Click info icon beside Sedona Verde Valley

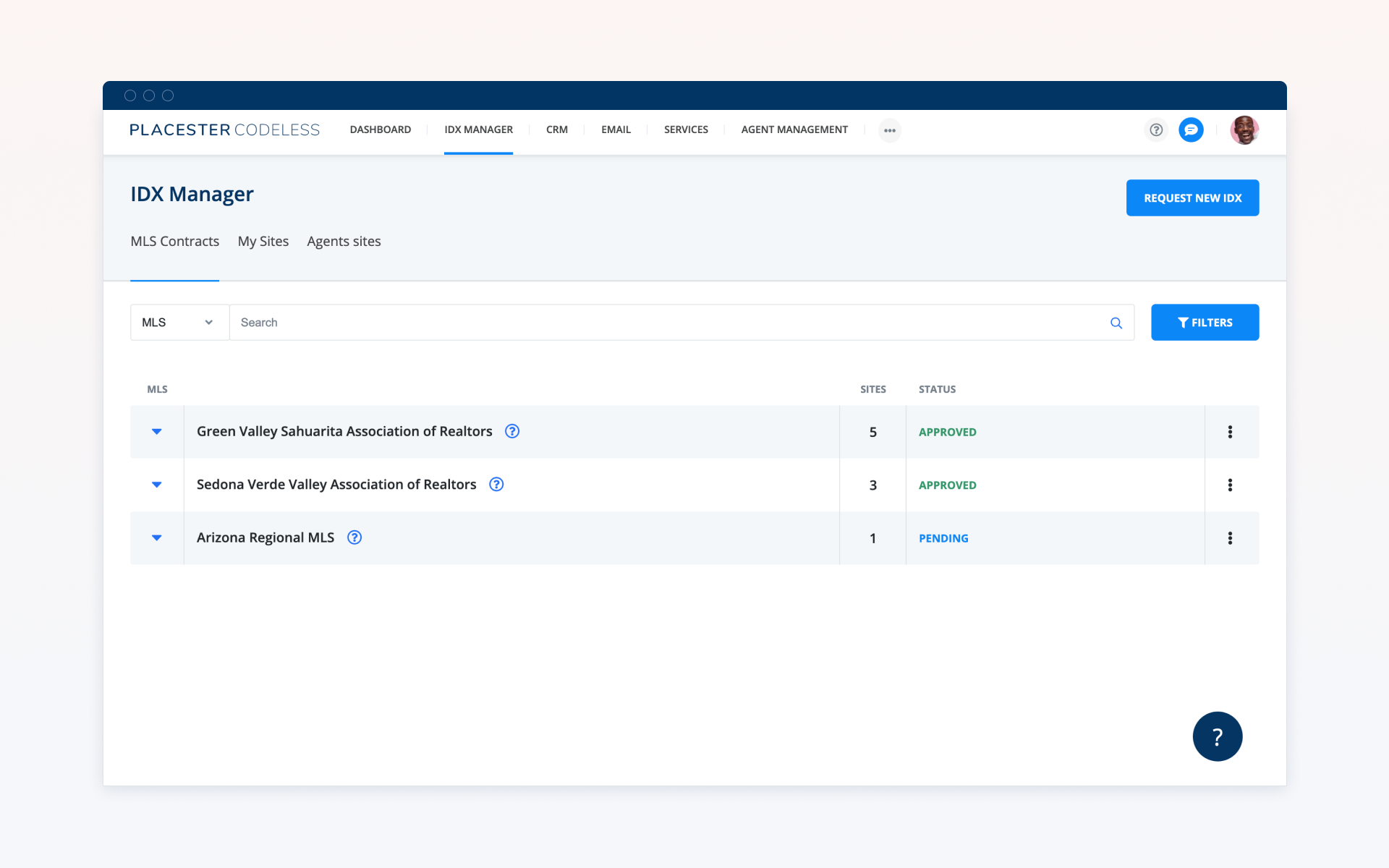click(496, 485)
